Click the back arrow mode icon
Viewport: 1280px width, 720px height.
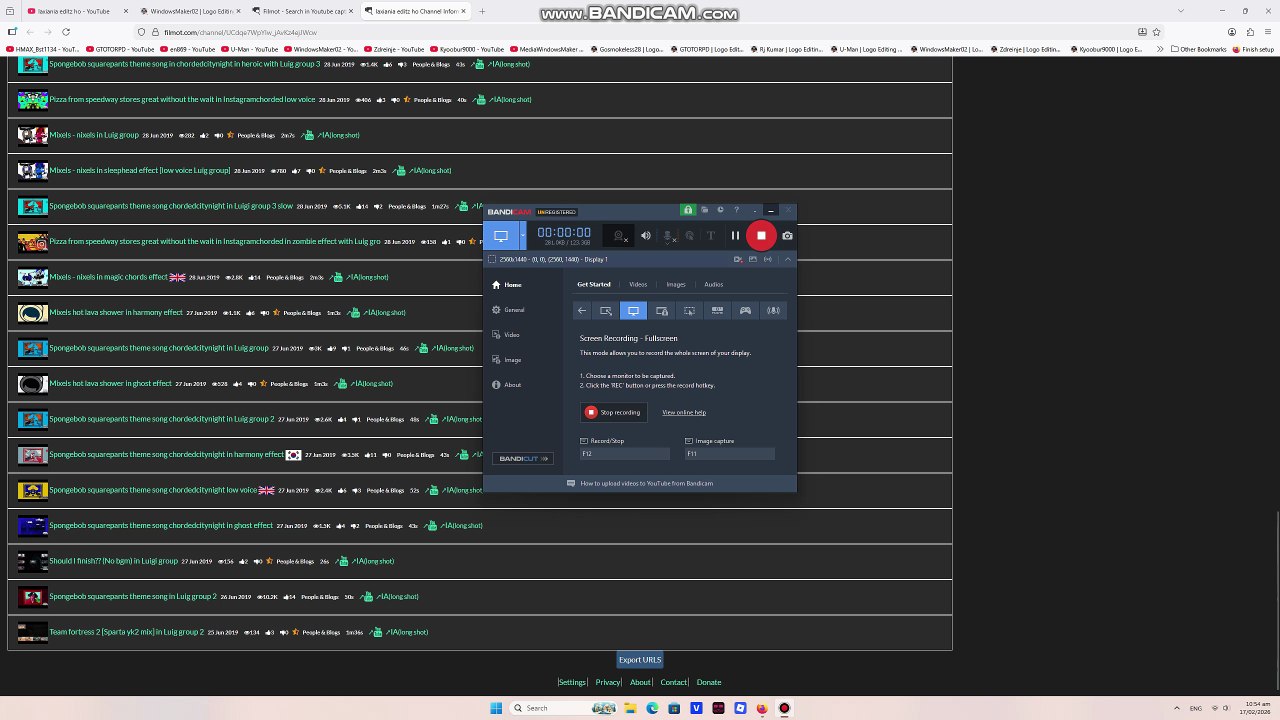(581, 311)
